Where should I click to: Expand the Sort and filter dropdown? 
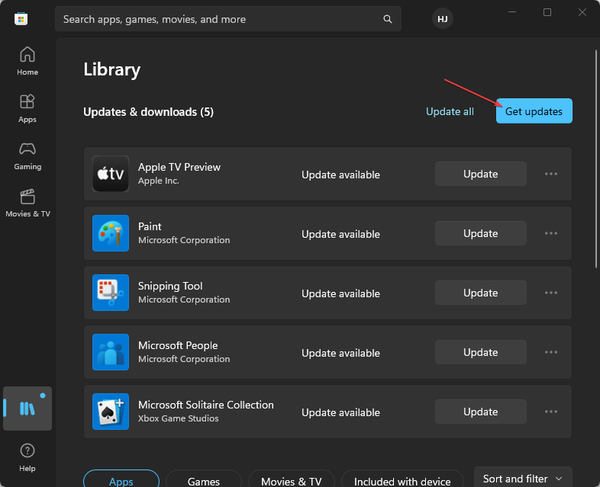point(523,479)
